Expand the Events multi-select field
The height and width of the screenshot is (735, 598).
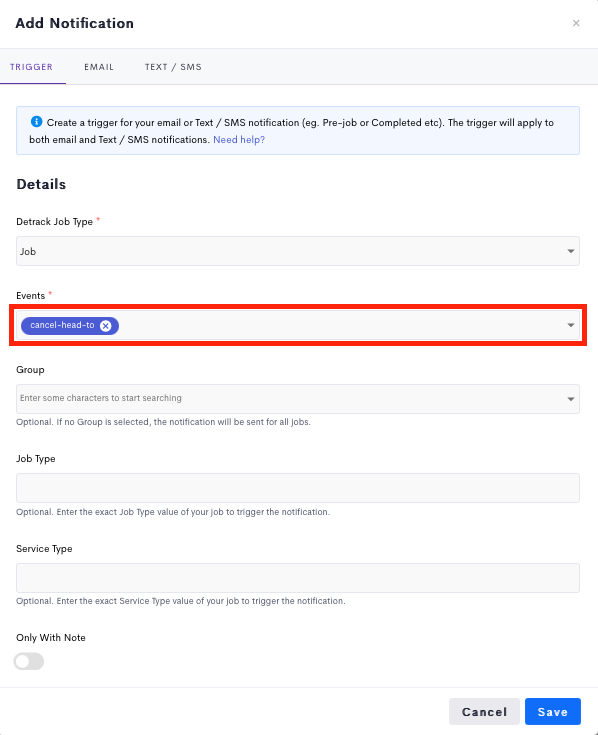coord(298,325)
